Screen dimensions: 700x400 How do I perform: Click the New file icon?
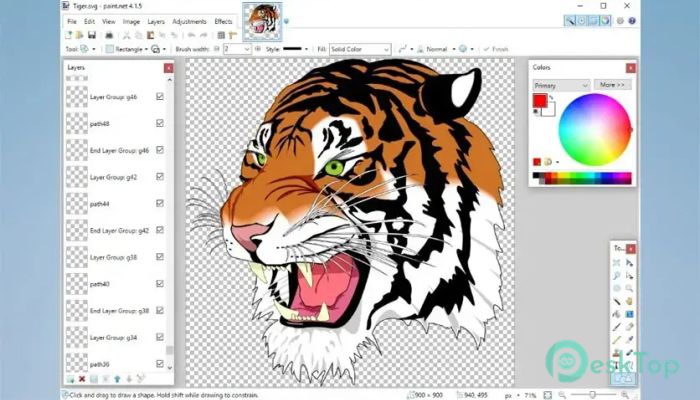(68, 35)
